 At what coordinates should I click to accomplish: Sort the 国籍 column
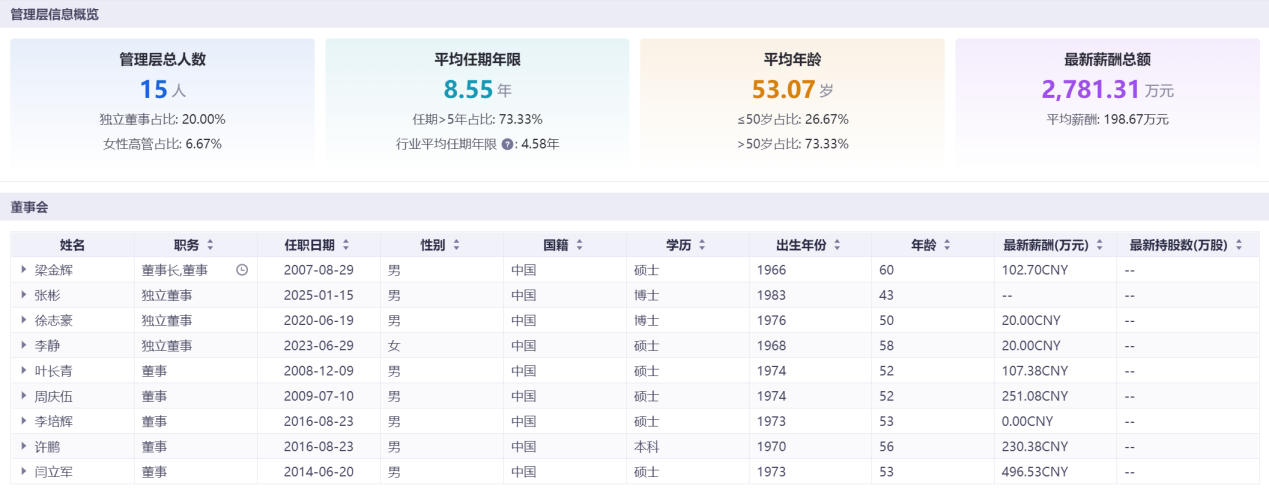click(x=579, y=245)
